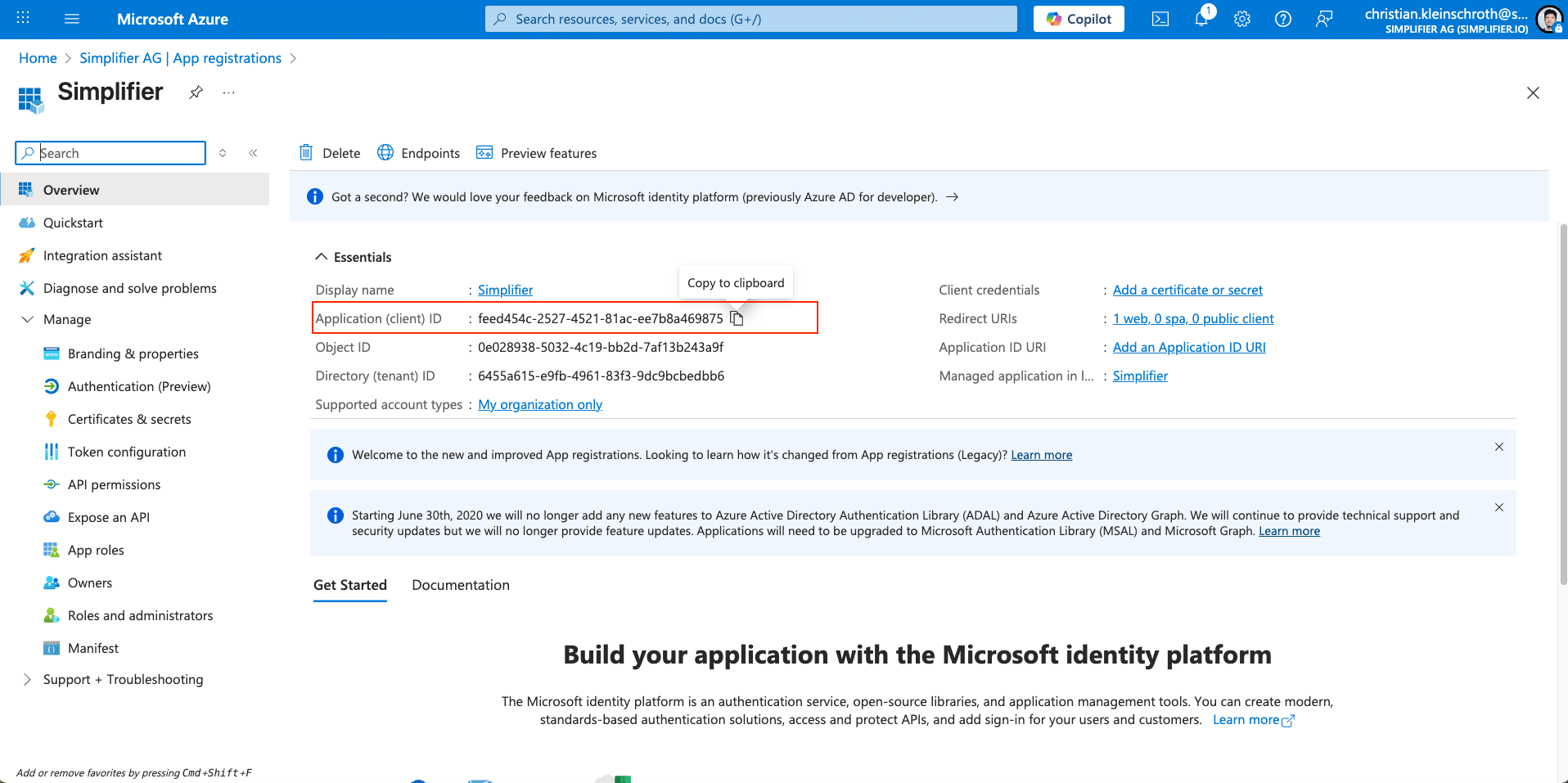This screenshot has height=783, width=1568.
Task: Dismiss the App registrations welcome banner
Action: click(1498, 447)
